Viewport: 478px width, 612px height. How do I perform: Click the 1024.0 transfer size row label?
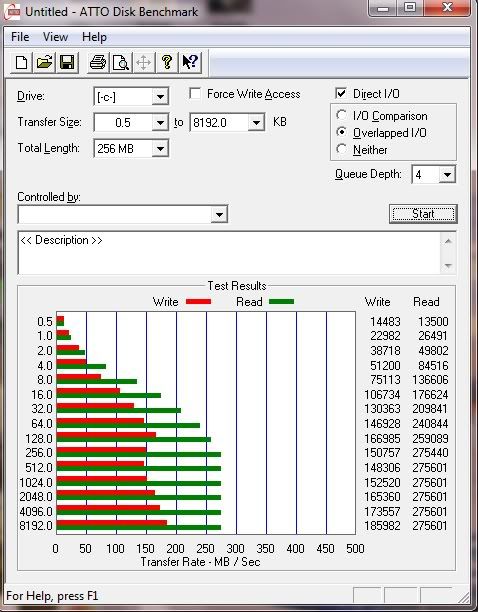point(36,482)
